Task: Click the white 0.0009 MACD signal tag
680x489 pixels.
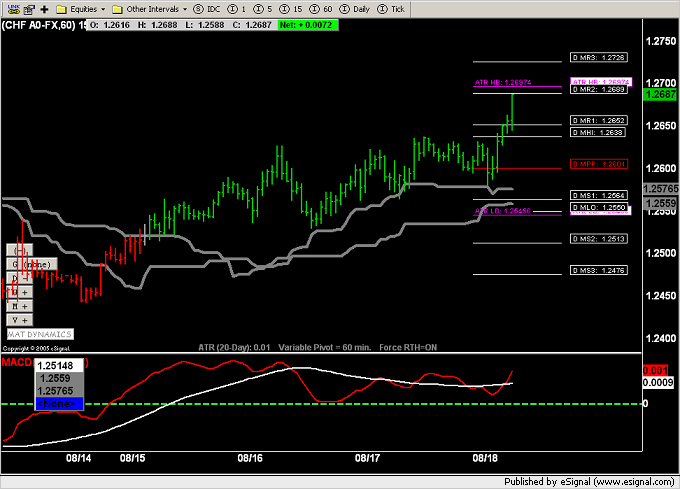Action: (658, 382)
